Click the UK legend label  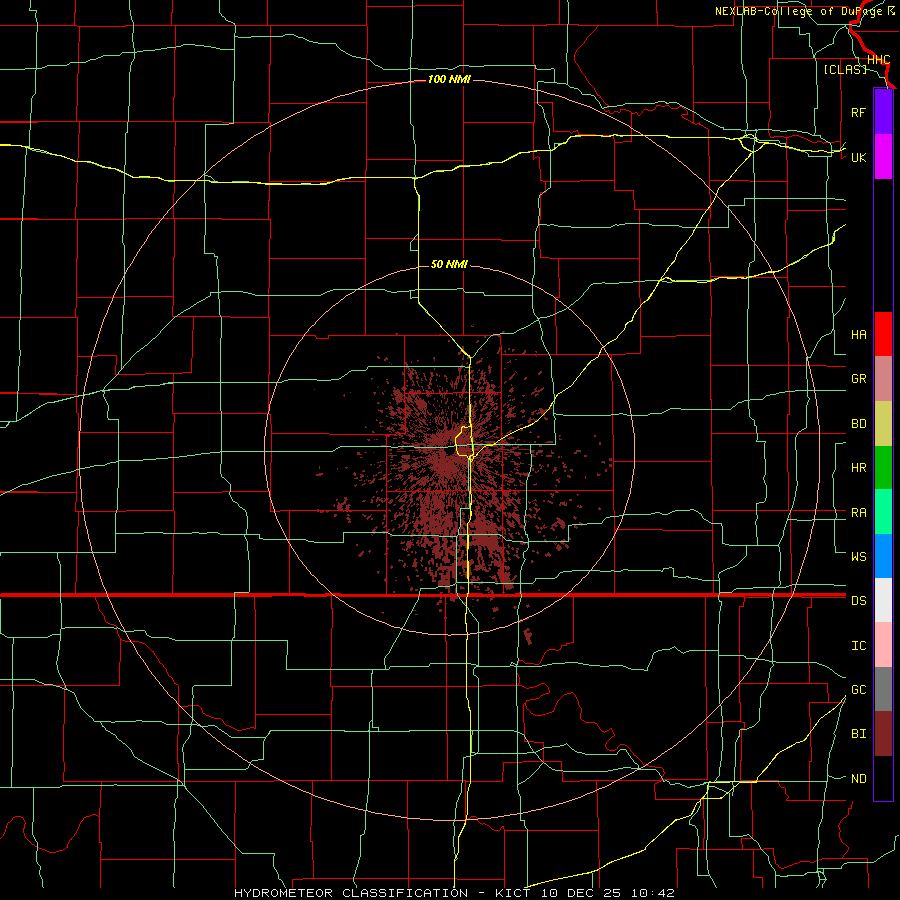click(x=858, y=157)
